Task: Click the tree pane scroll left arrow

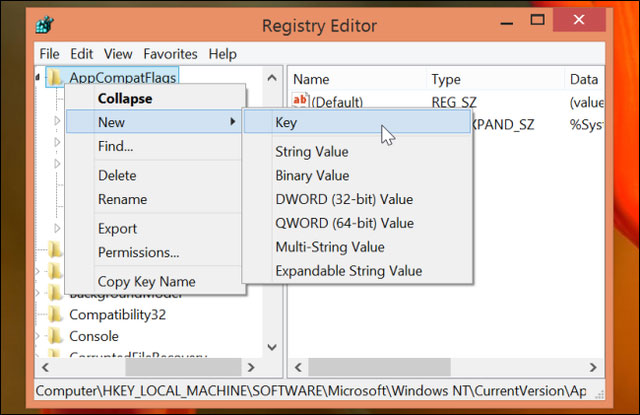Action: pyautogui.click(x=45, y=367)
